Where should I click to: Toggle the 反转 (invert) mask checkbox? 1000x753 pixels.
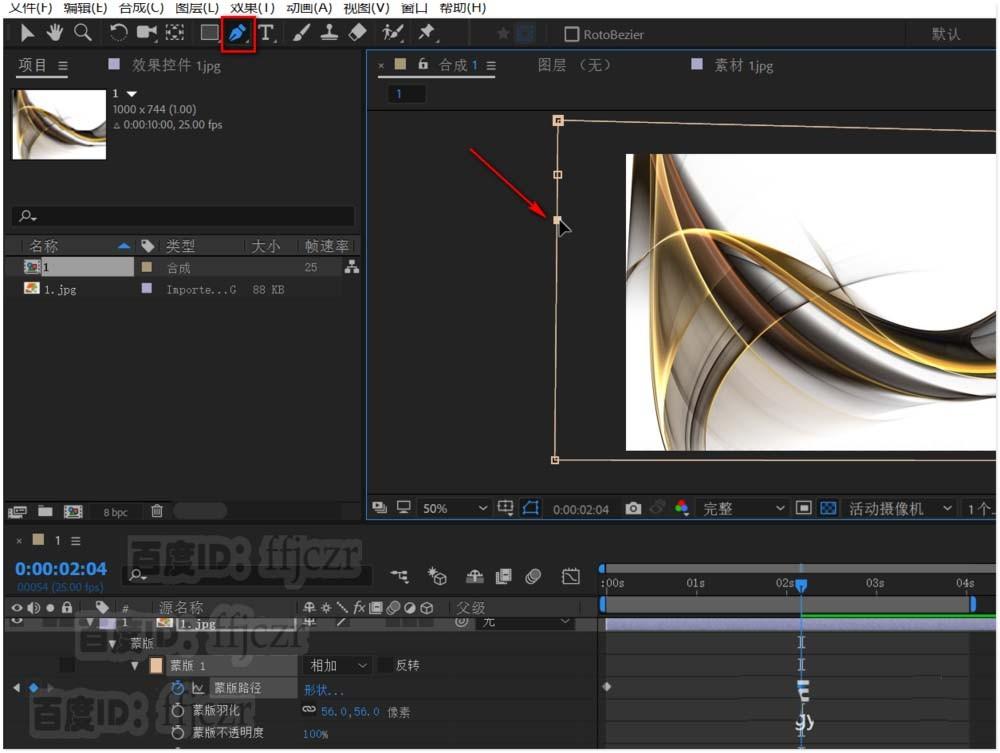point(386,665)
